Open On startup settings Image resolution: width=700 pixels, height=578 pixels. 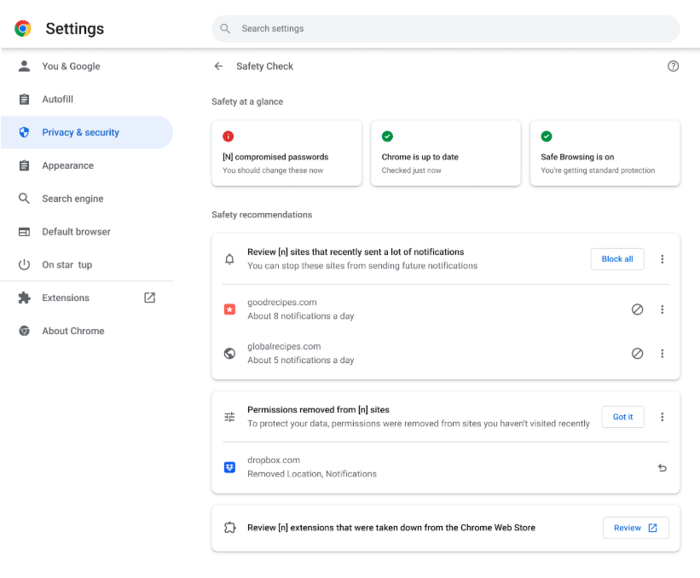[x=87, y=265]
